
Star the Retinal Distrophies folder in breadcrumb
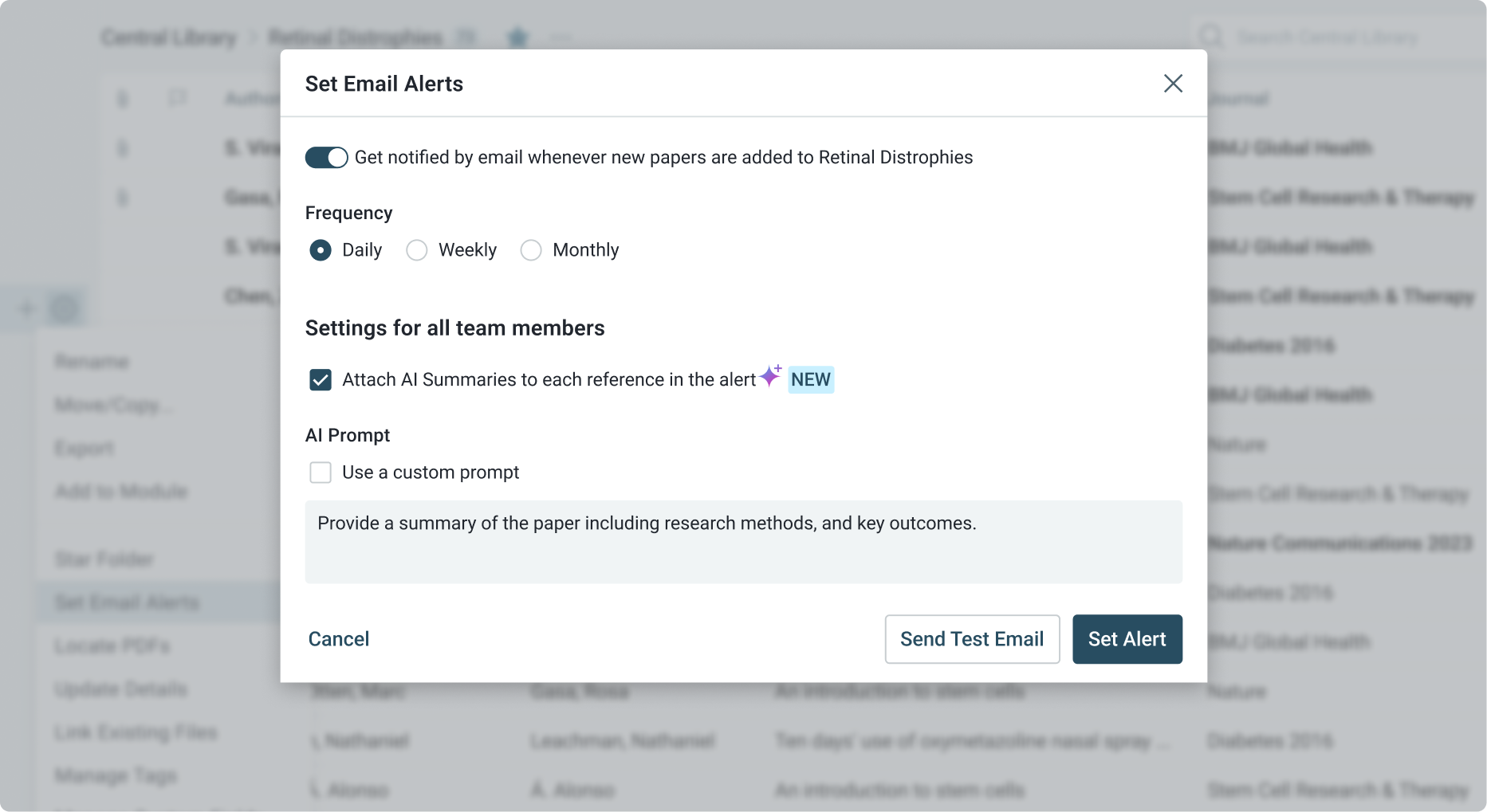(x=517, y=37)
